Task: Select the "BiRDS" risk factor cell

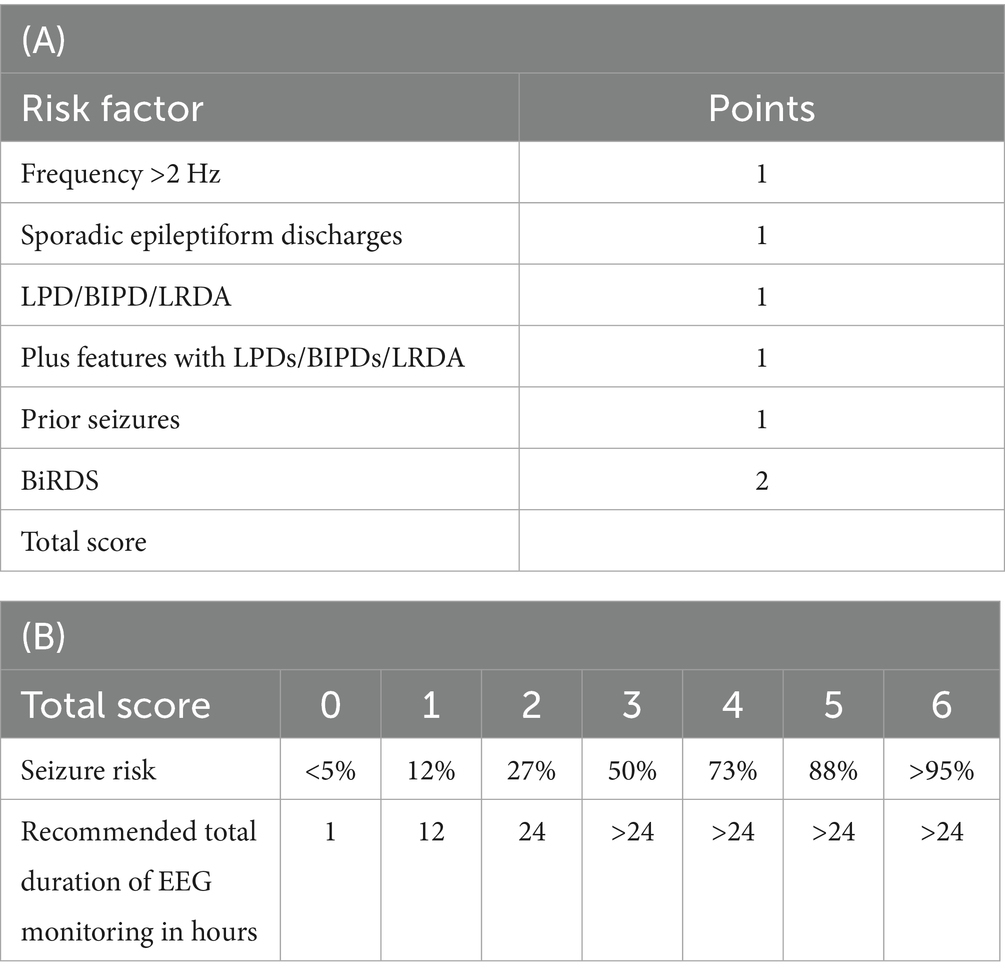Action: pos(60,481)
